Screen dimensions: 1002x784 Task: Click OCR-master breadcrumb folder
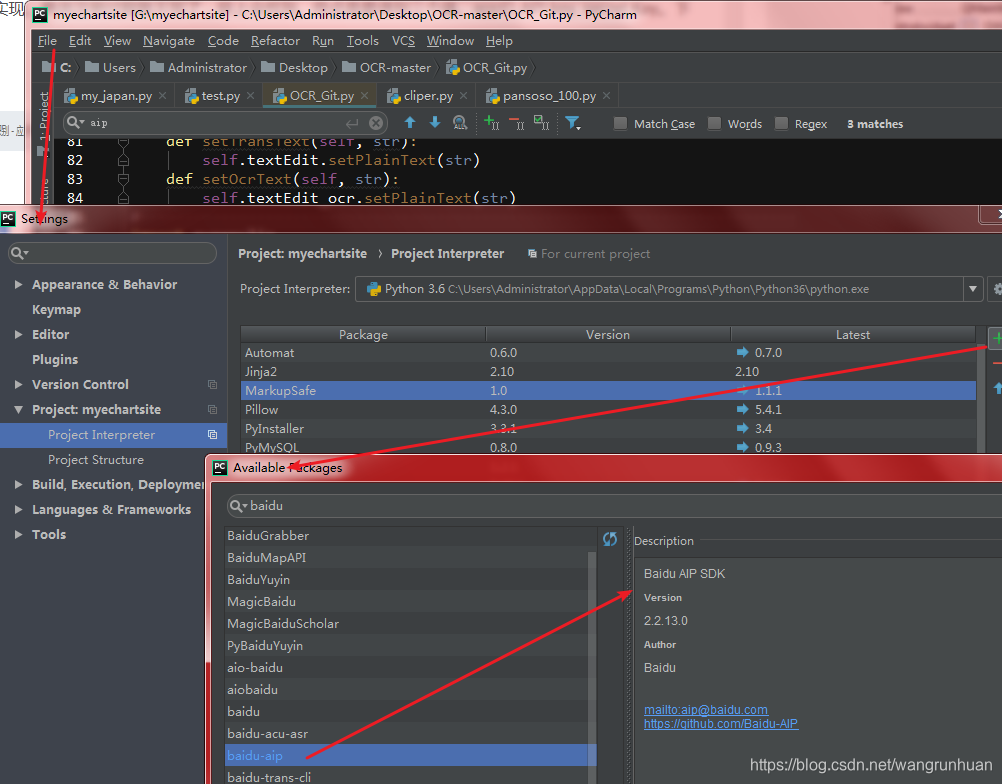[387, 67]
